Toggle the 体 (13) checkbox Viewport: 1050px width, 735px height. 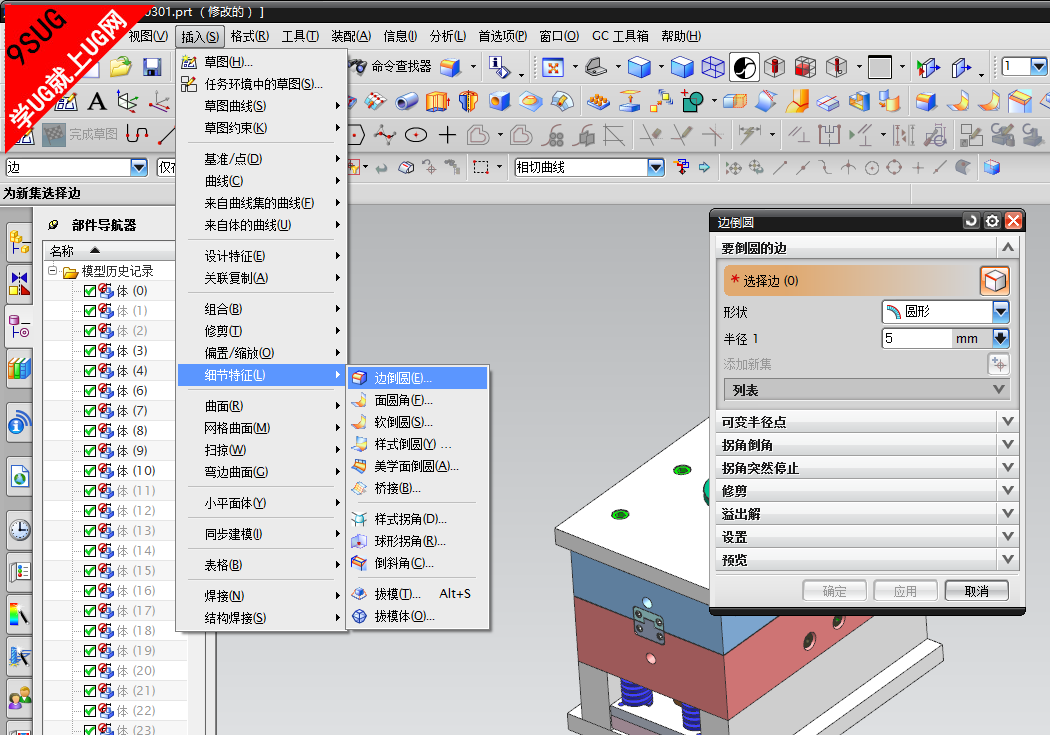point(90,531)
